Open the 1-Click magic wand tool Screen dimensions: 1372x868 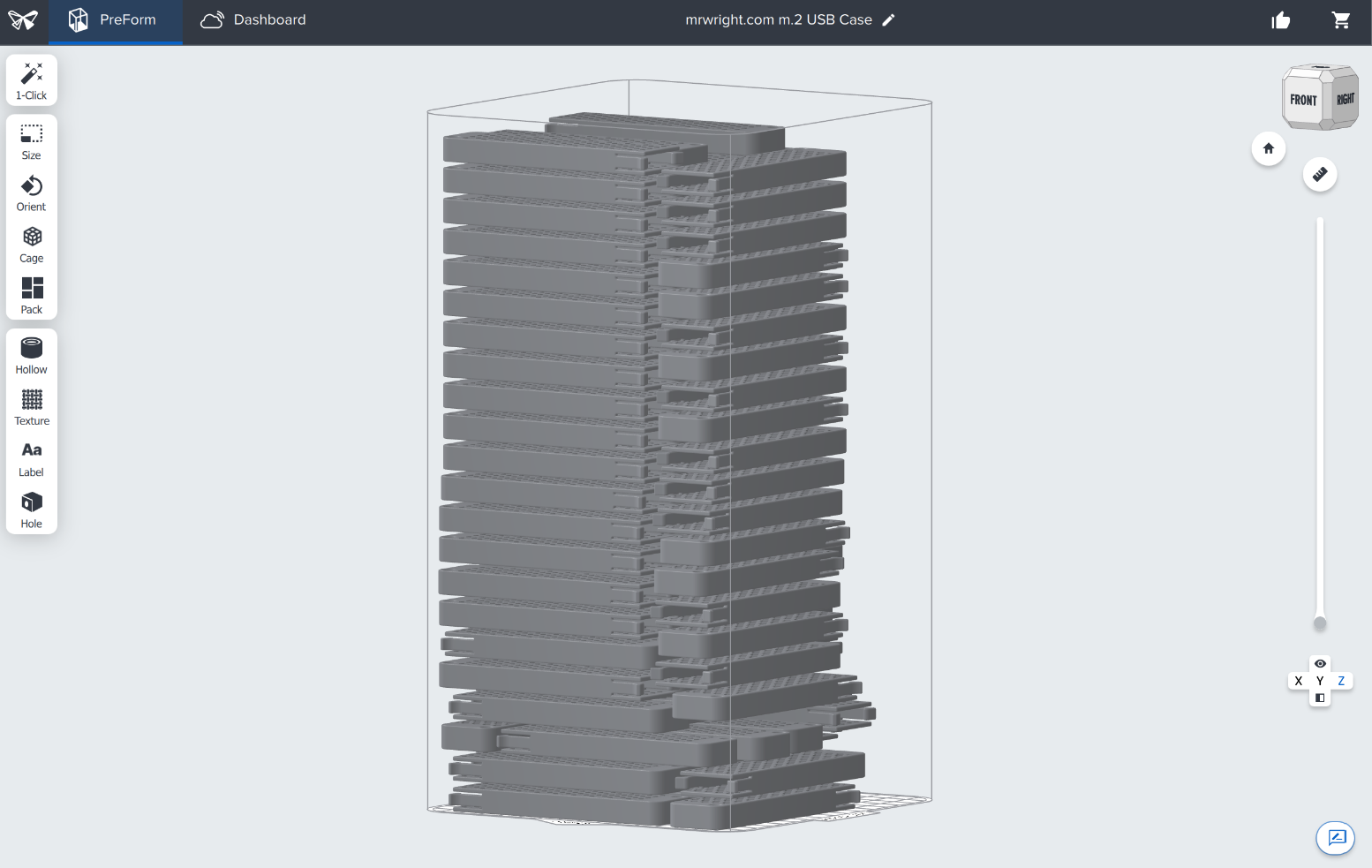(32, 80)
